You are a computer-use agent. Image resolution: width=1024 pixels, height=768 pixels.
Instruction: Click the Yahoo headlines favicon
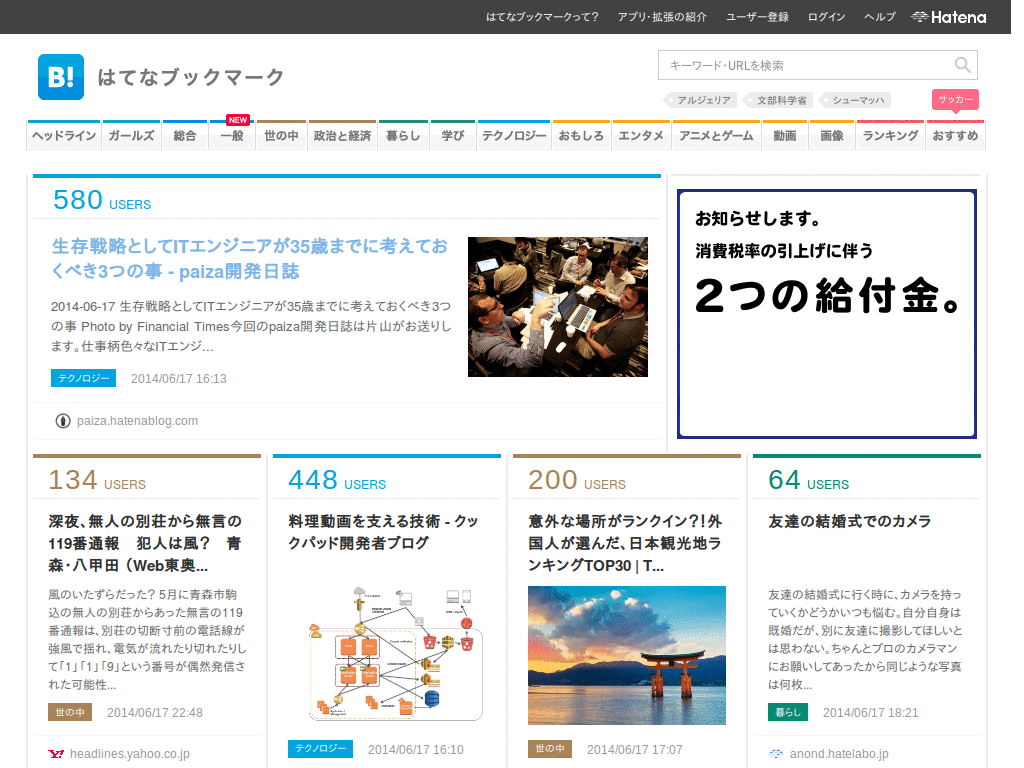click(x=56, y=754)
